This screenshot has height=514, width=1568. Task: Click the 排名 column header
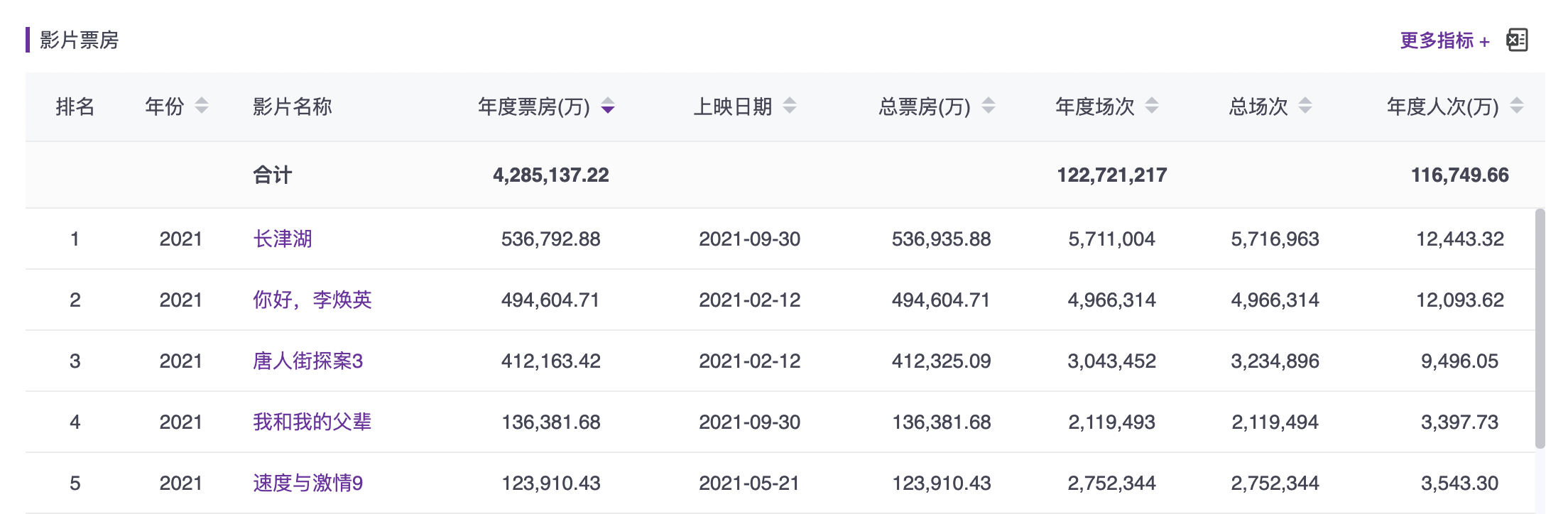click(75, 106)
